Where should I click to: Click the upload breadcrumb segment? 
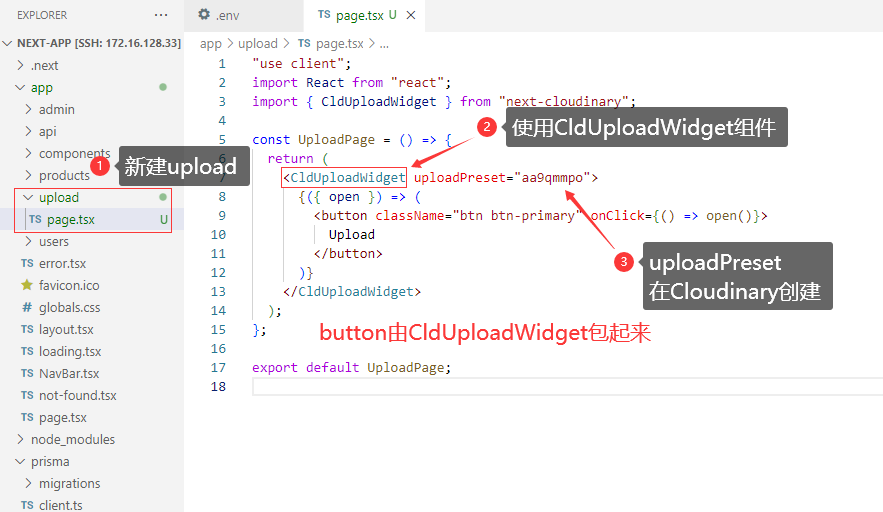[x=258, y=43]
